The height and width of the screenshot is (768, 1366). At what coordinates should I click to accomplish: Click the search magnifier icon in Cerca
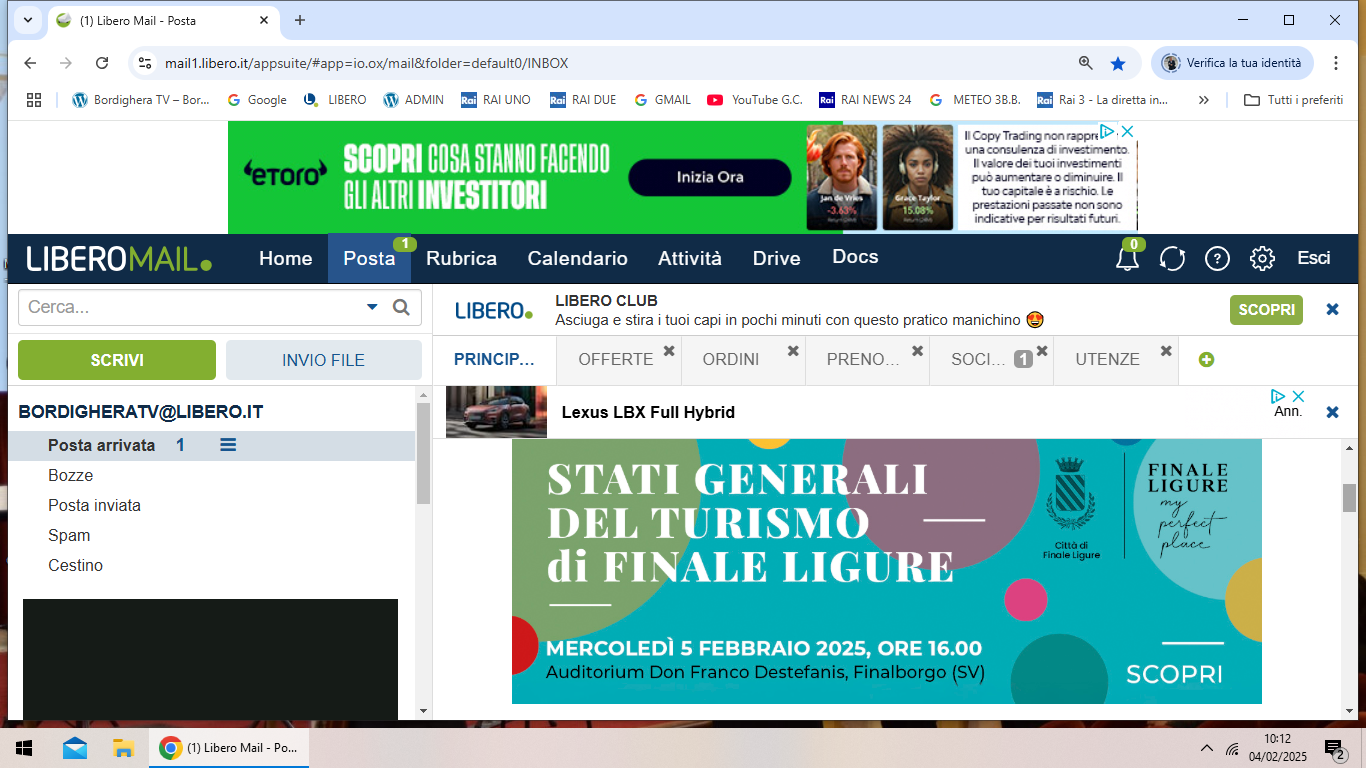coord(401,308)
